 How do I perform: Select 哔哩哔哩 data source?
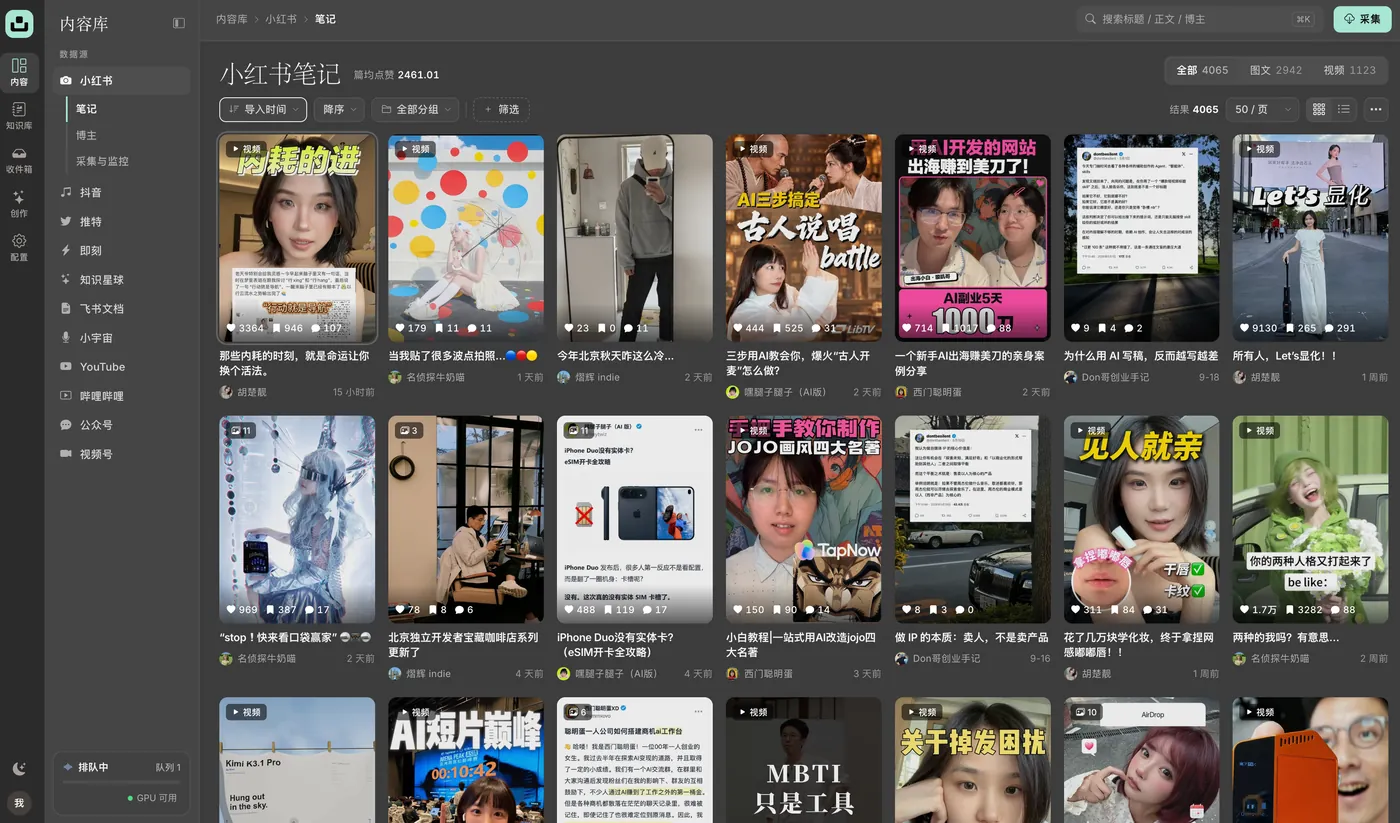[x=122, y=396]
